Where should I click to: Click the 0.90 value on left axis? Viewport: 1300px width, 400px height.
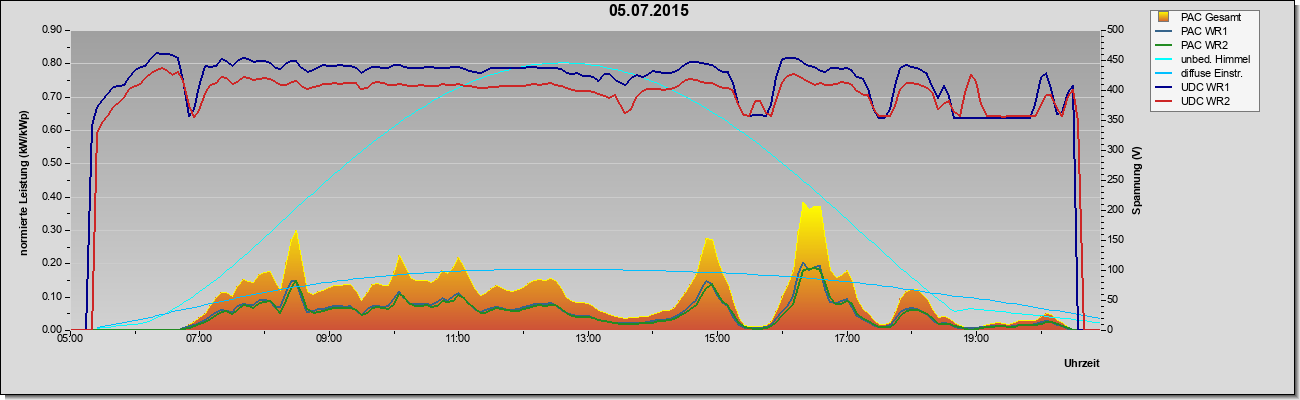[x=52, y=30]
